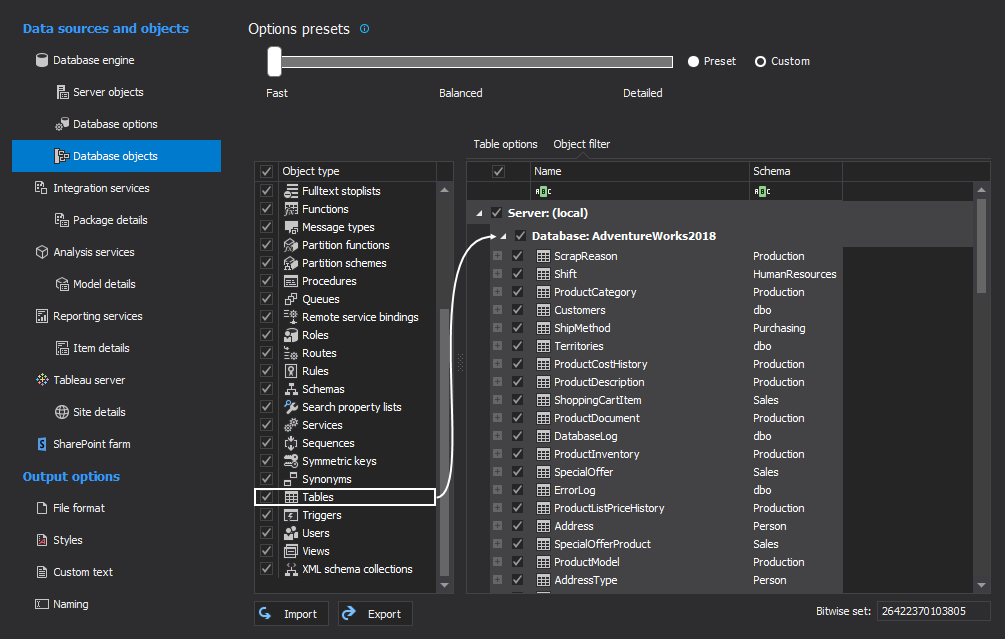Collapse the Server: (local) node
1005x639 pixels.
[x=479, y=213]
